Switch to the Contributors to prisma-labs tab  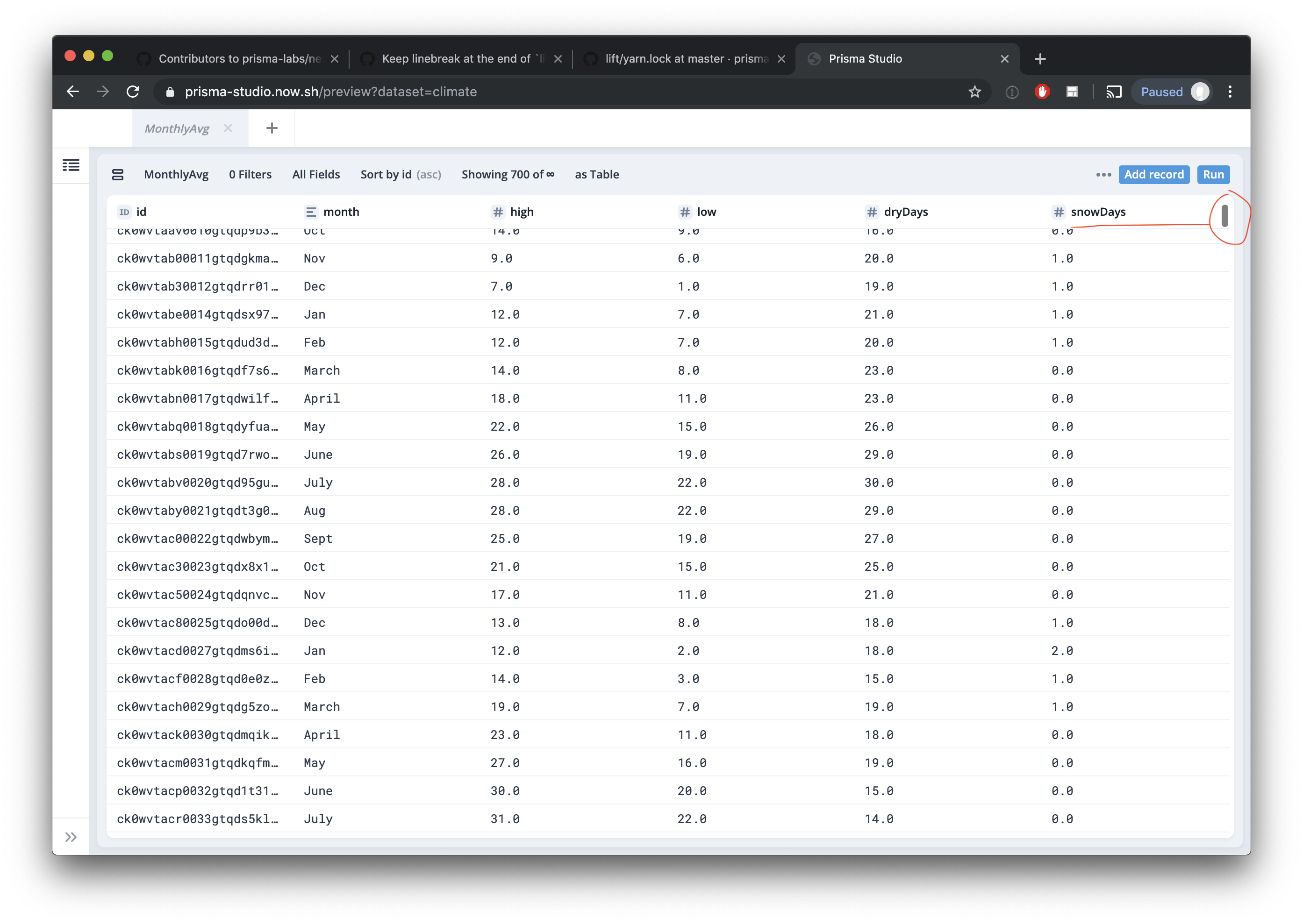pyautogui.click(x=238, y=58)
